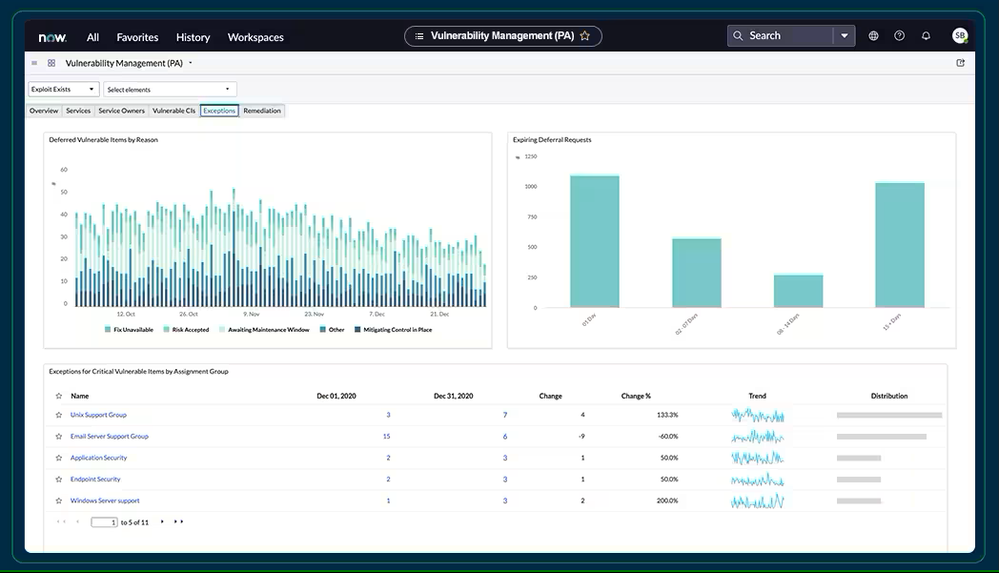Open the Workspaces menu
Viewport: 999px width, 573px height.
point(255,37)
